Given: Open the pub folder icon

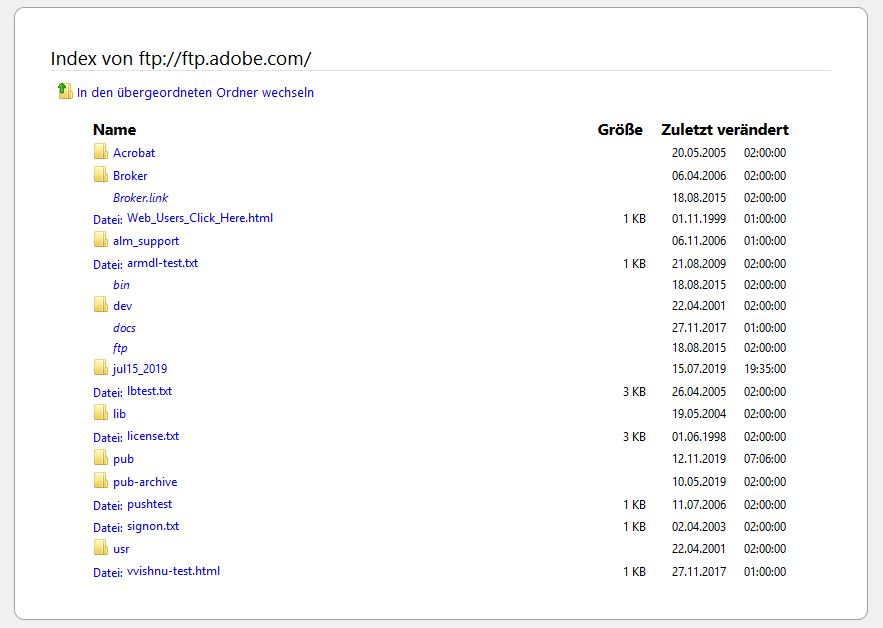Looking at the screenshot, I should 100,458.
